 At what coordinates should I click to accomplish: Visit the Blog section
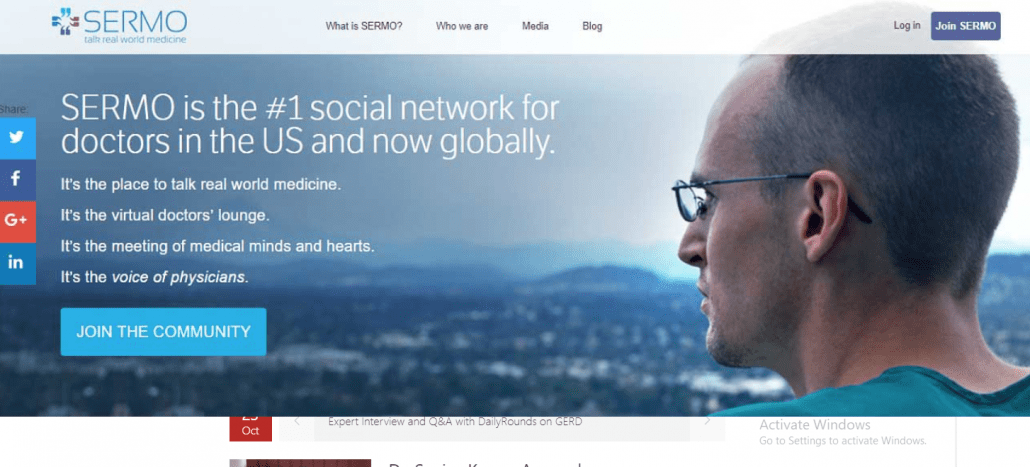[x=592, y=26]
